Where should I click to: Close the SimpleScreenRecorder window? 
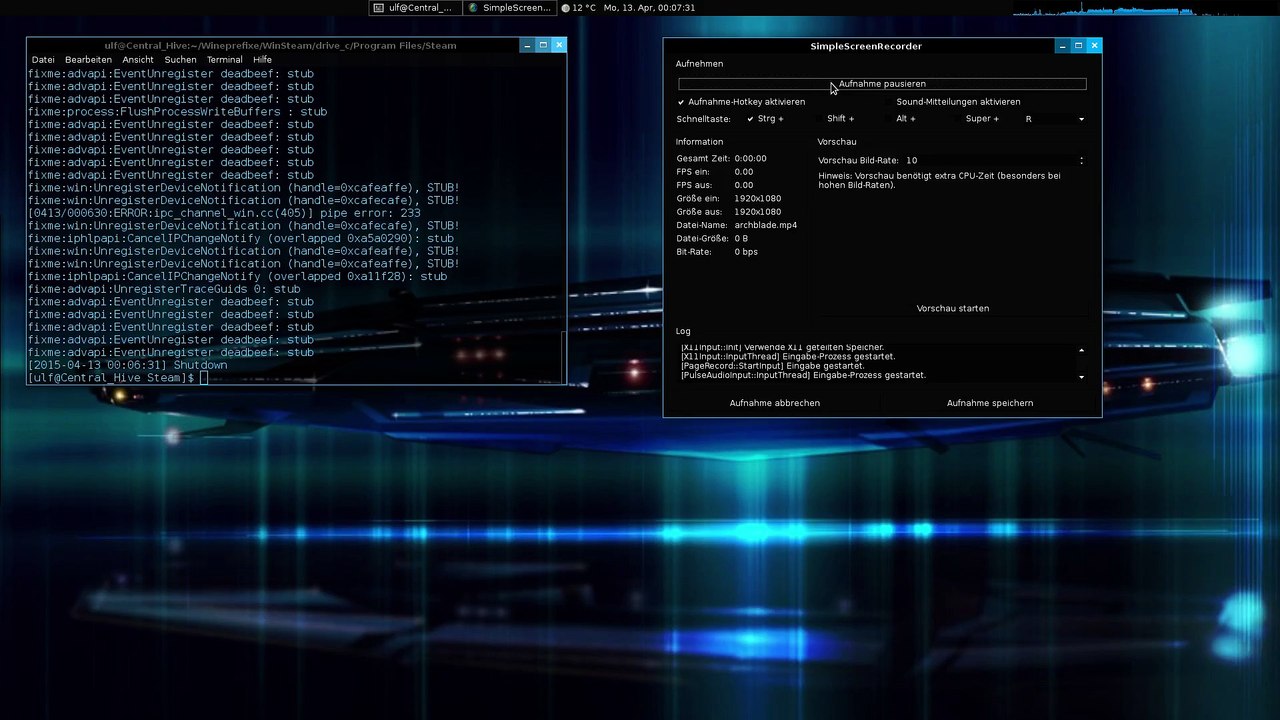click(x=1094, y=45)
